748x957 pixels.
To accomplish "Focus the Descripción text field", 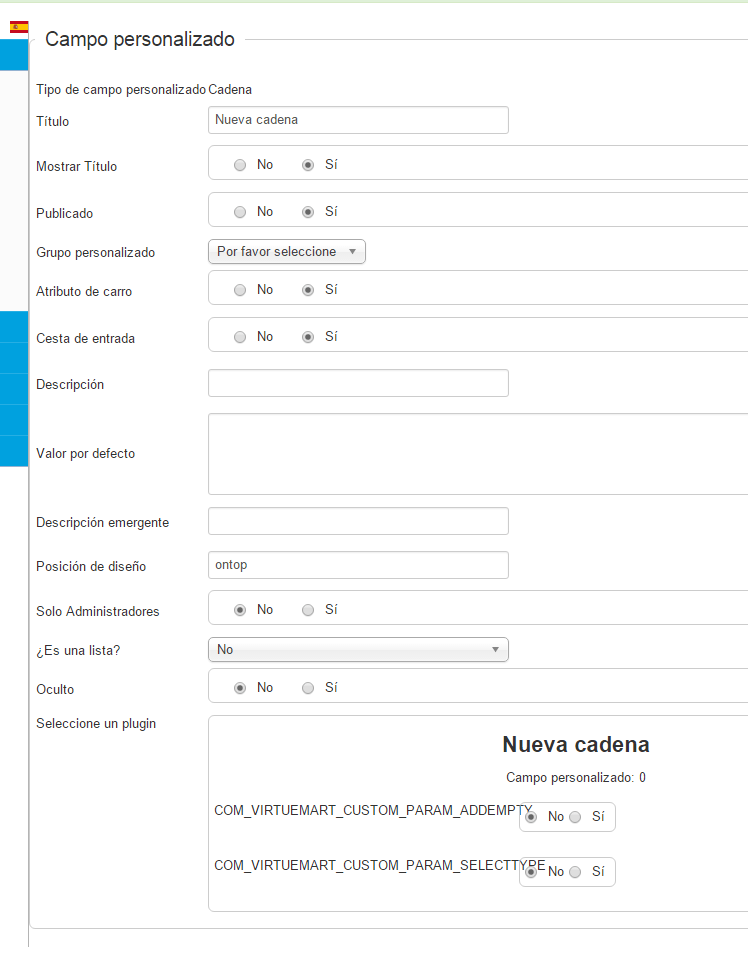I will click(x=358, y=383).
